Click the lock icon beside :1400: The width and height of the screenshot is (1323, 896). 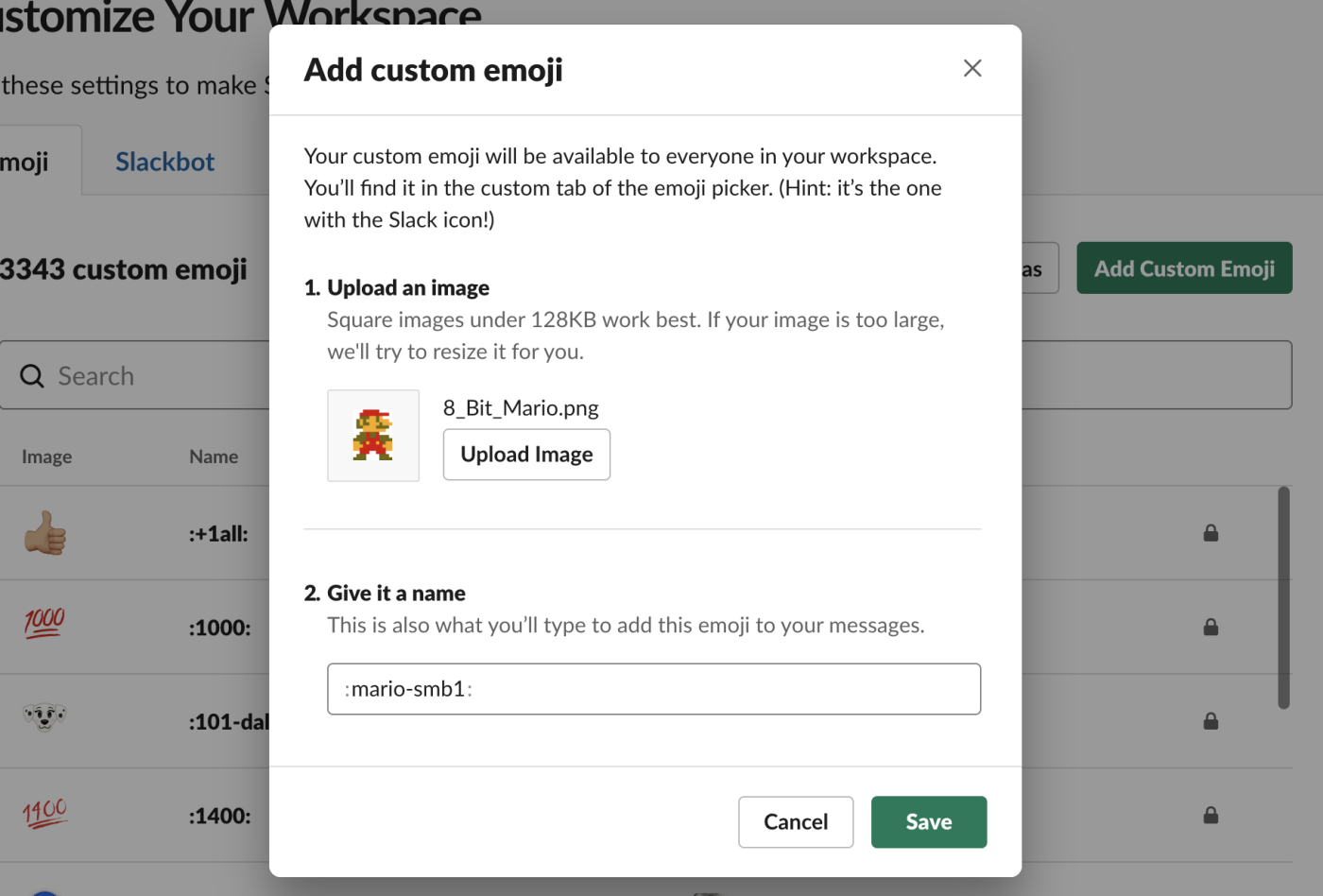1211,815
